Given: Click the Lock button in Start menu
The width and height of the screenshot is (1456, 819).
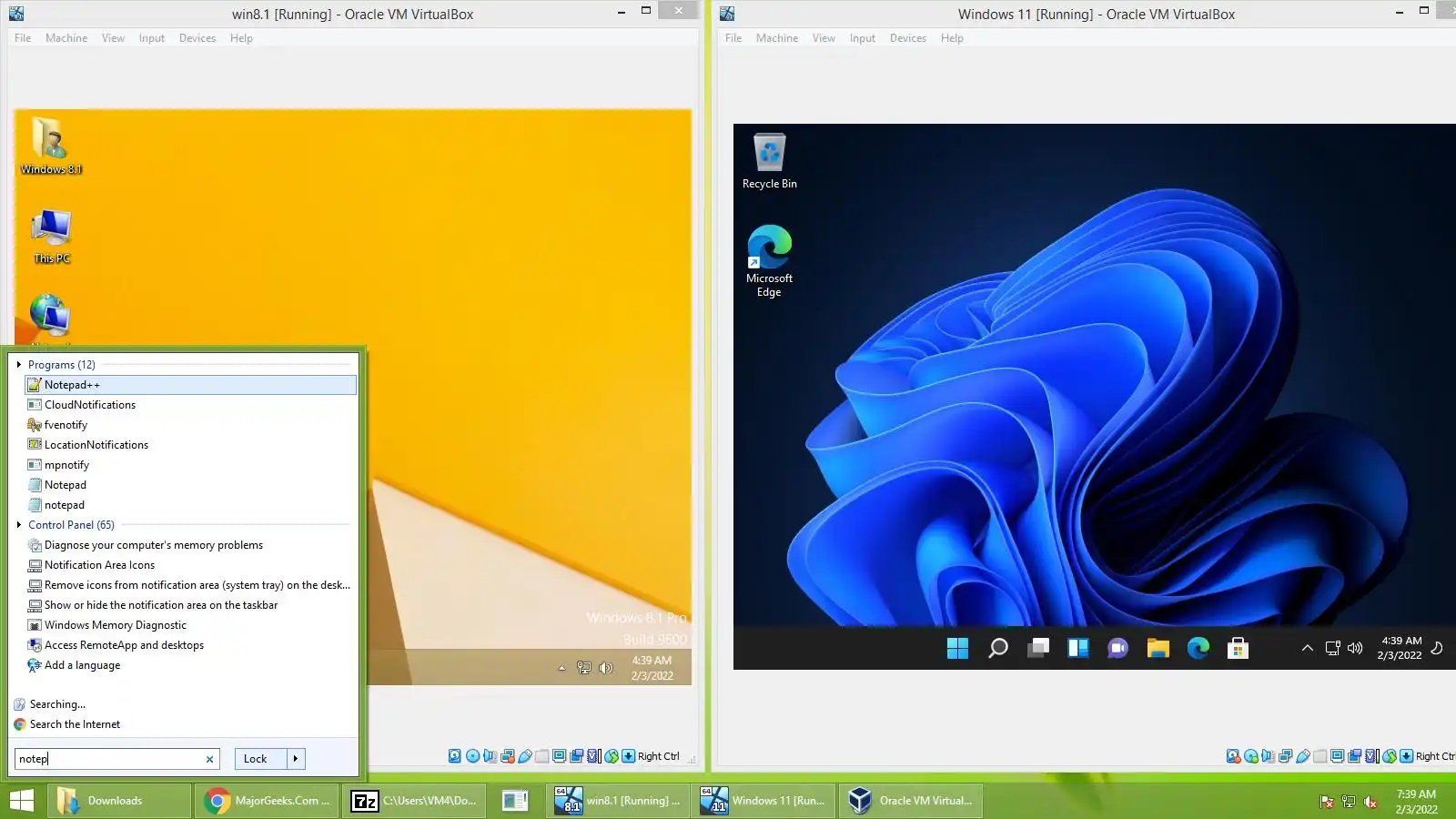Looking at the screenshot, I should click(x=261, y=759).
